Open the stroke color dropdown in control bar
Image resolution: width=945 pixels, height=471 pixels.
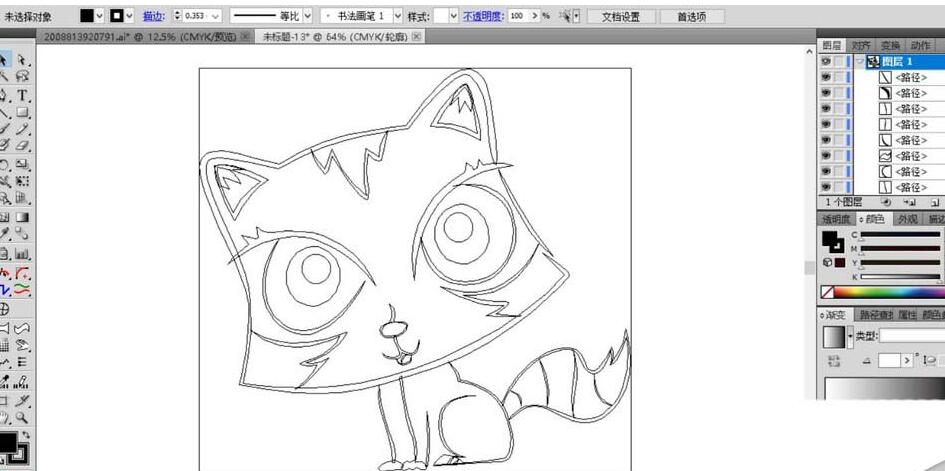(129, 16)
